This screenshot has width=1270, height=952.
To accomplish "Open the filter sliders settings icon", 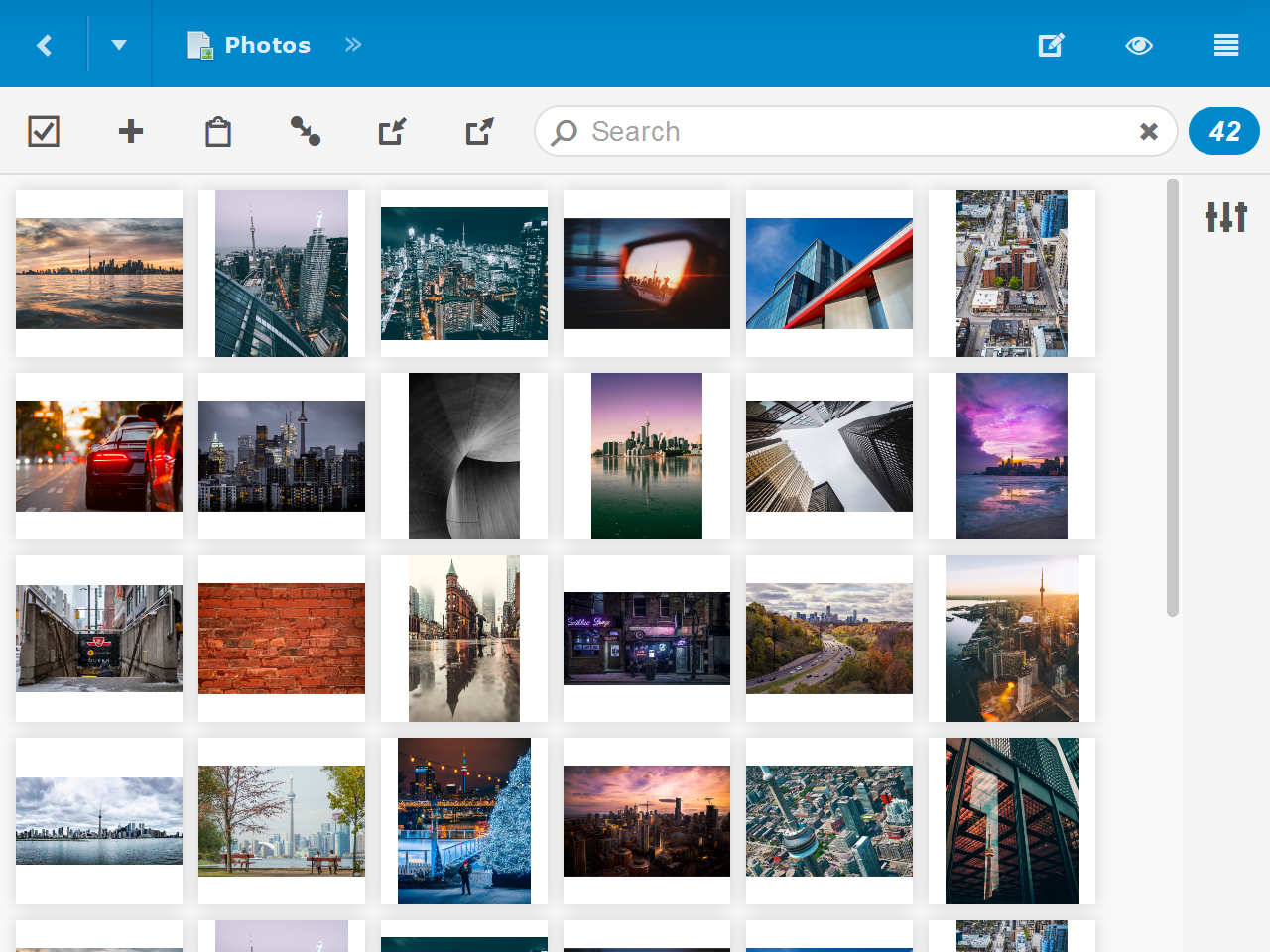I will [x=1226, y=216].
